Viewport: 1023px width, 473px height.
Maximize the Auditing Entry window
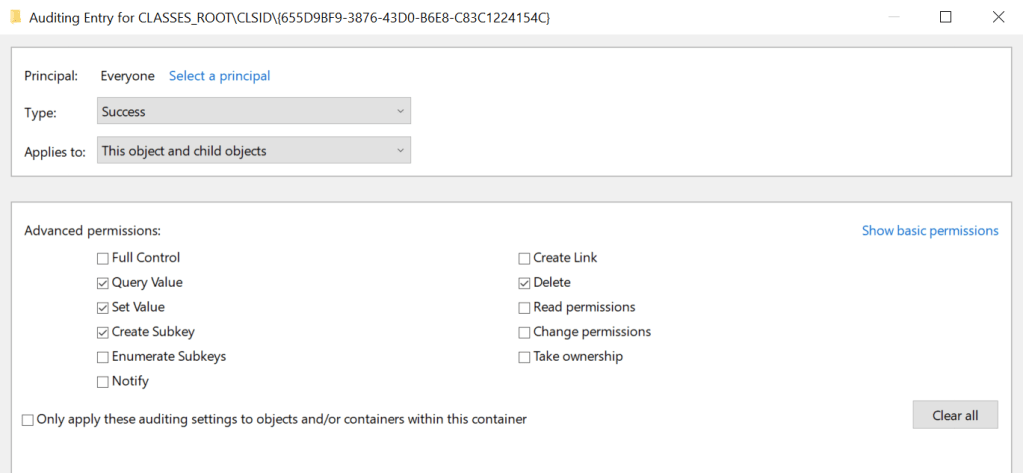pyautogui.click(x=946, y=17)
